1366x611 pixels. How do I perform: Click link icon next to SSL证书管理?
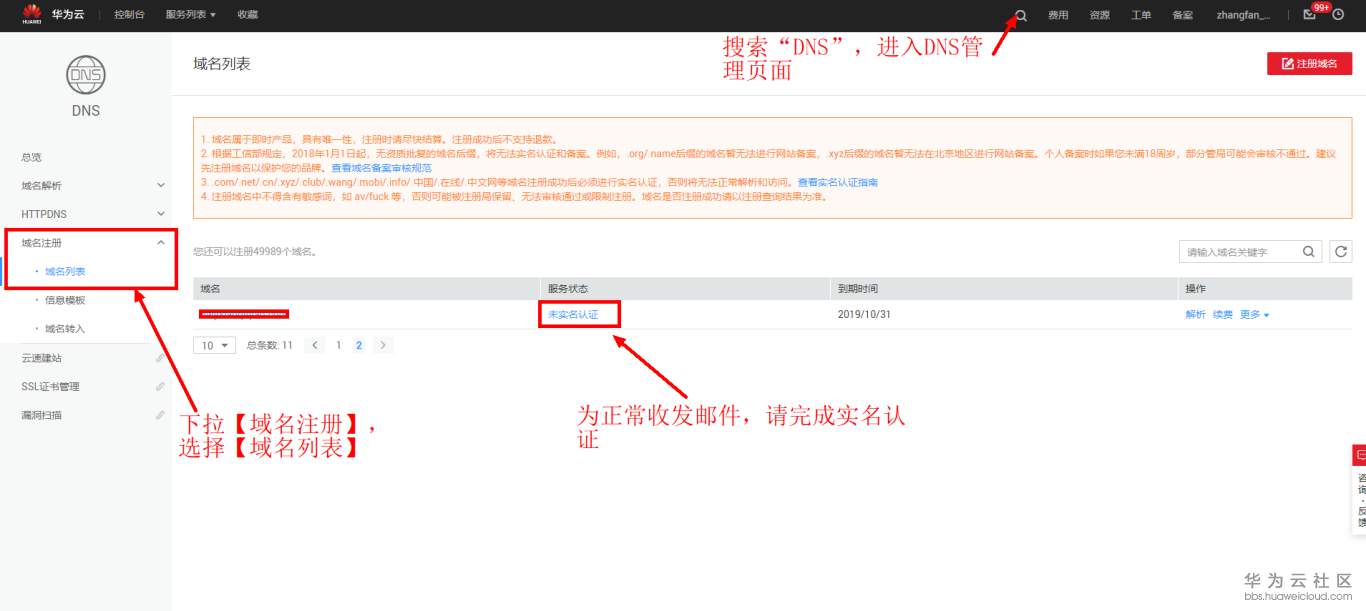(x=160, y=386)
